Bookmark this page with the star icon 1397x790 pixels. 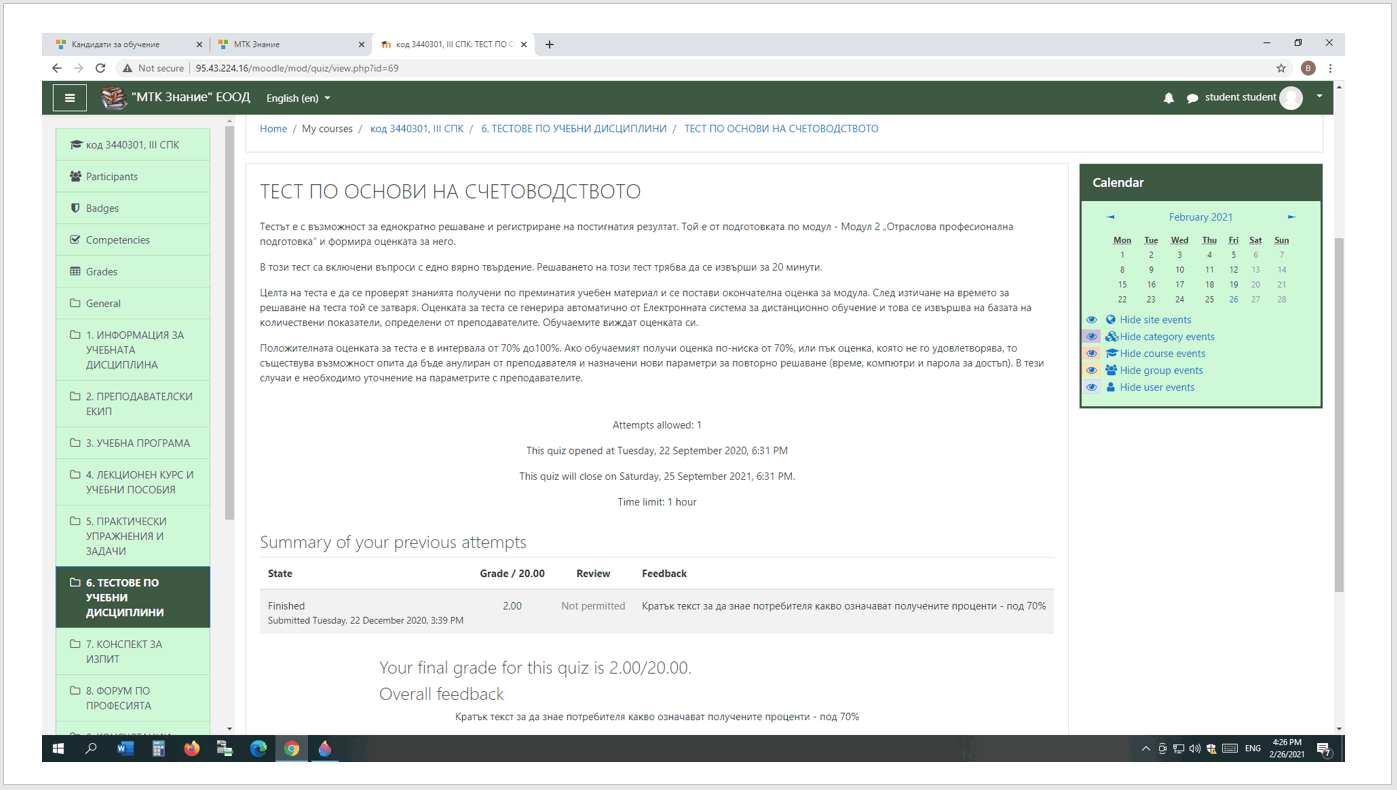[1281, 68]
